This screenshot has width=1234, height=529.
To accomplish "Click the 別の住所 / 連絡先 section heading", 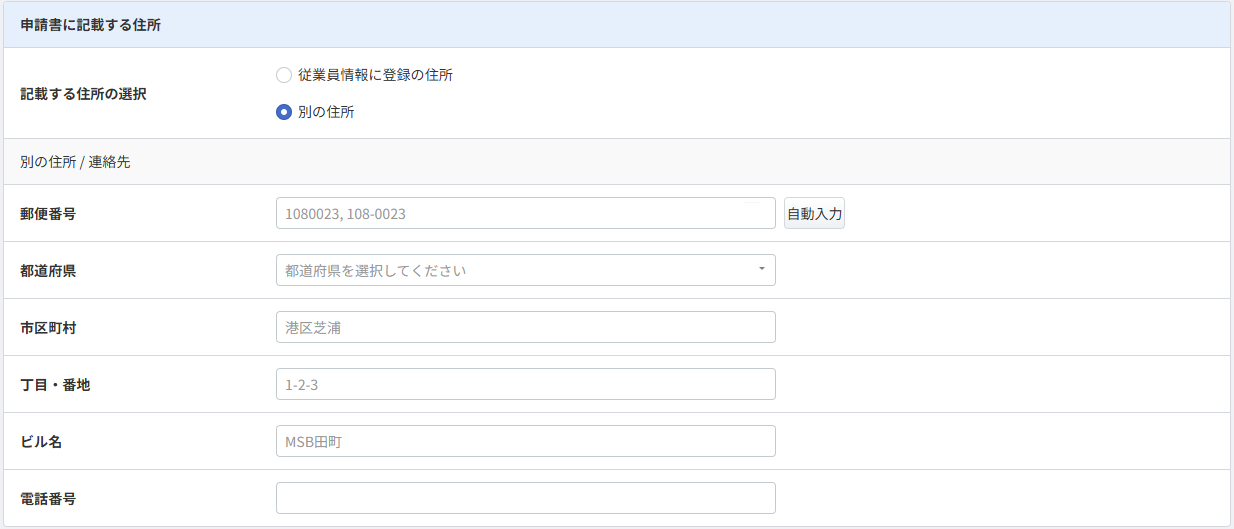I will 75,162.
